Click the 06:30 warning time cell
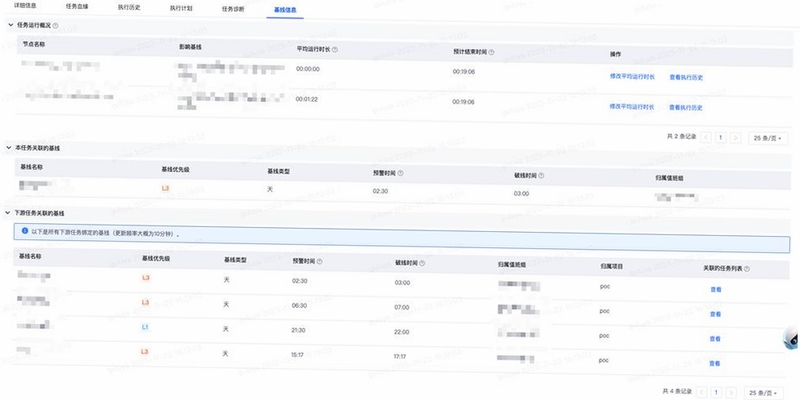This screenshot has width=800, height=400. click(299, 306)
